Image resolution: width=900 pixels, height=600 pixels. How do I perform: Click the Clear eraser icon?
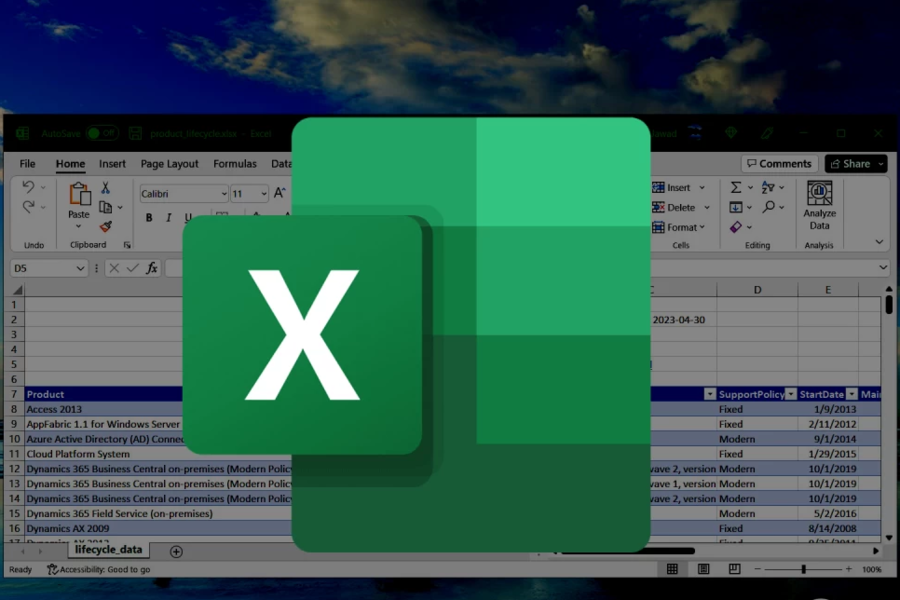tap(736, 227)
